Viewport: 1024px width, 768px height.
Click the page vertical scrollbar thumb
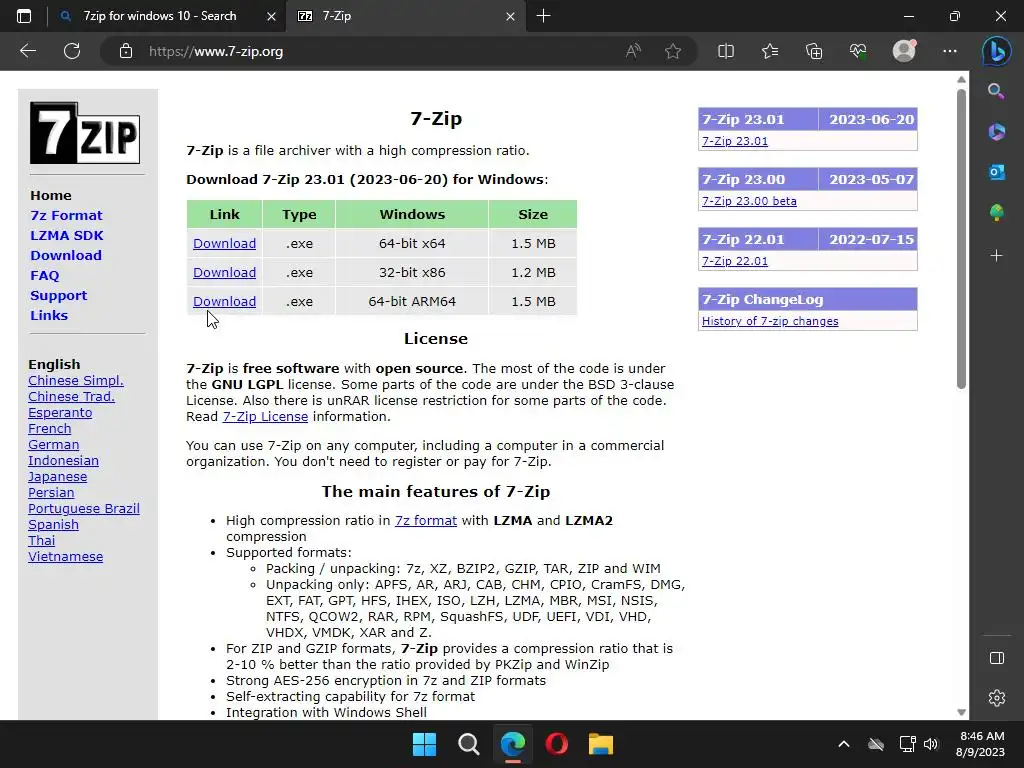(x=961, y=238)
